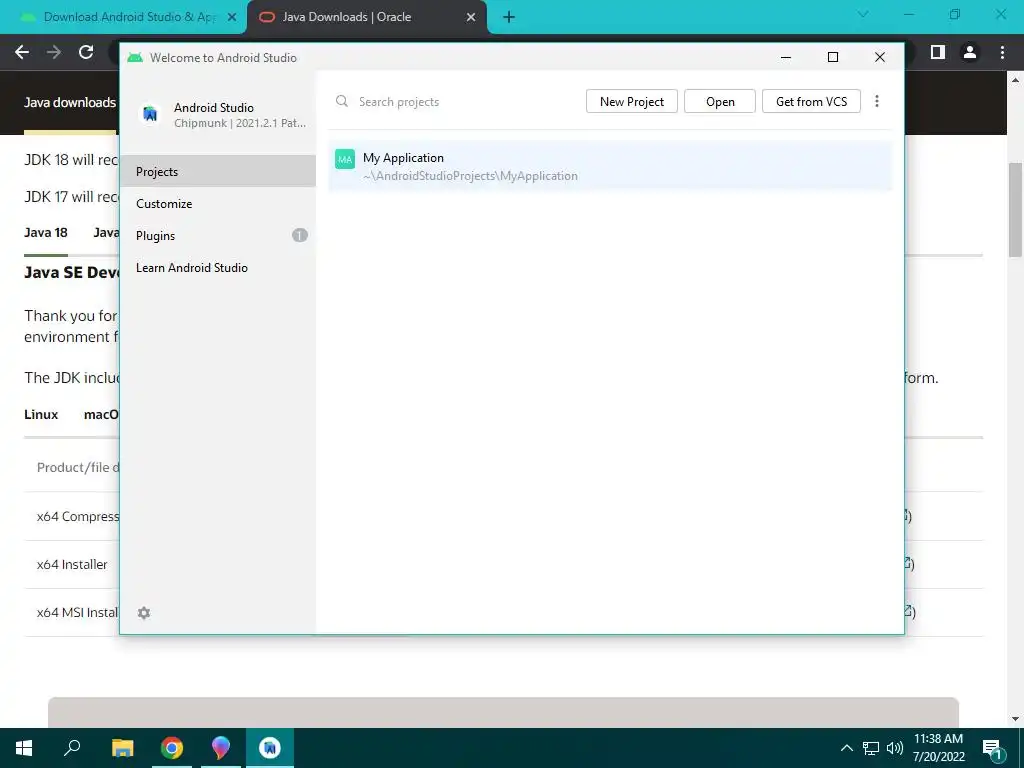Select the Java 18 tab on the Oracle page
Image resolution: width=1024 pixels, height=768 pixels.
pyautogui.click(x=46, y=232)
